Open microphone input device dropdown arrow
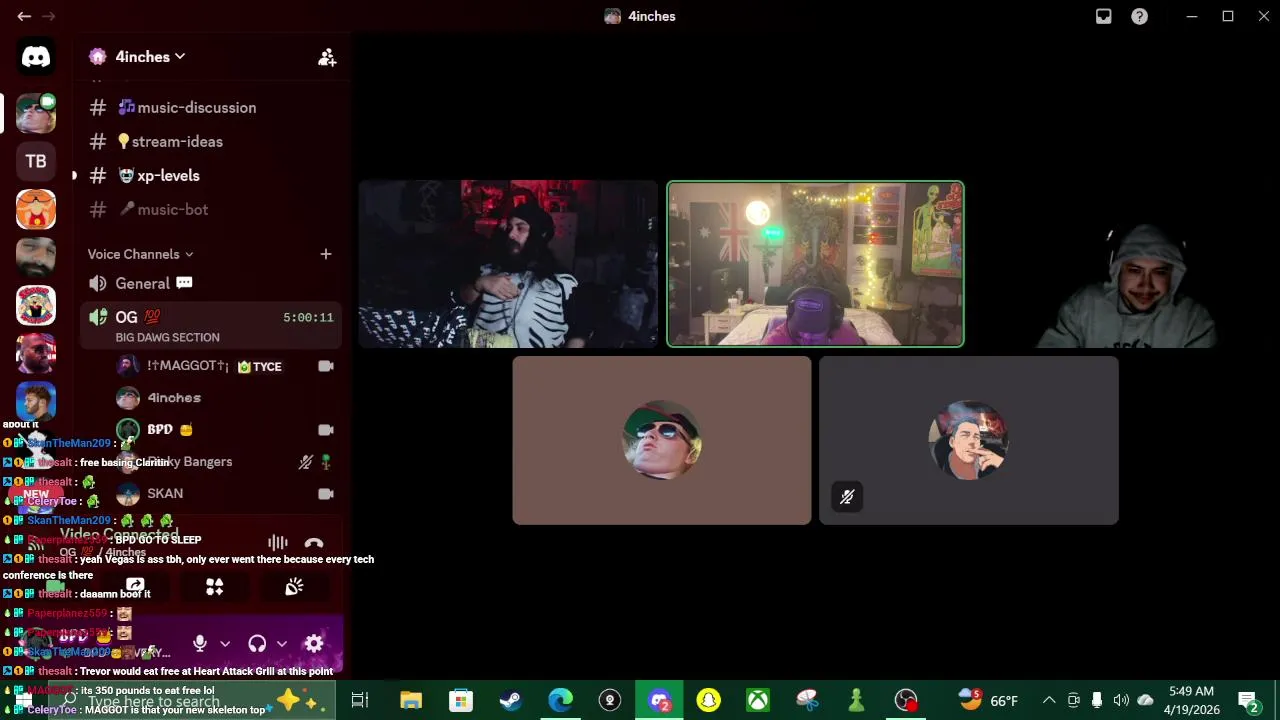Screen dimensions: 1280x720 click(x=225, y=644)
